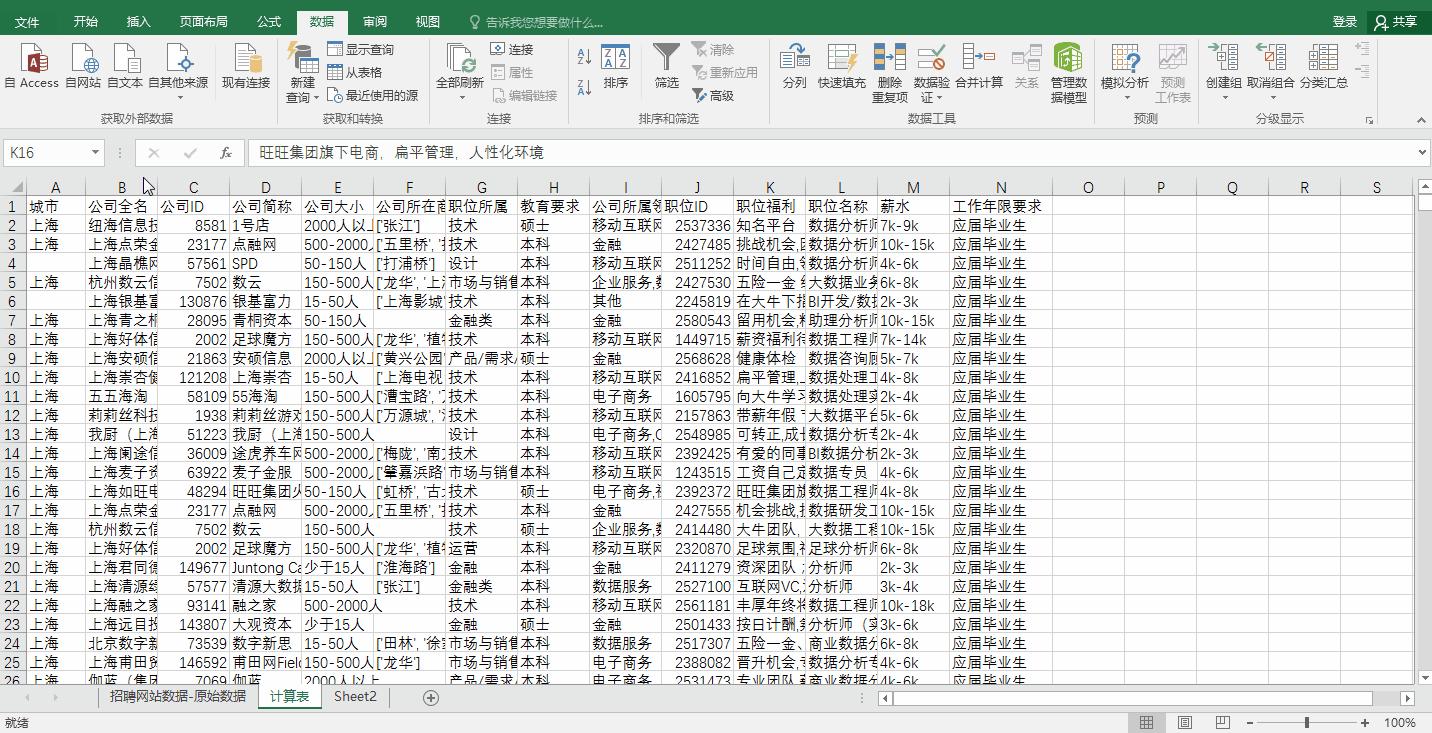Click the zoom slider handle
Screen dimensions: 1432x733
[x=1307, y=722]
